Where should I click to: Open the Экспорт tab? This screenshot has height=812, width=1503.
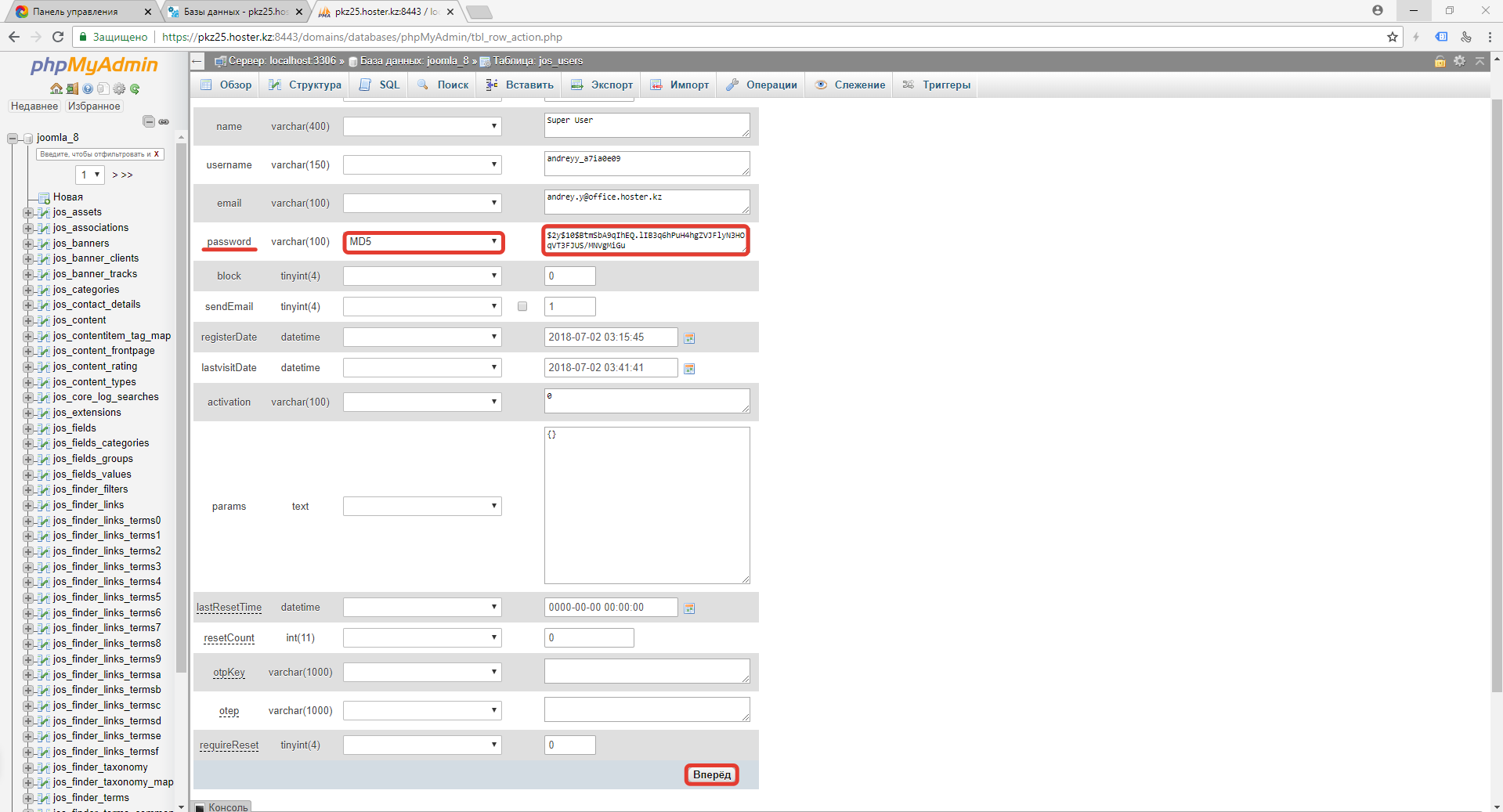coord(602,85)
